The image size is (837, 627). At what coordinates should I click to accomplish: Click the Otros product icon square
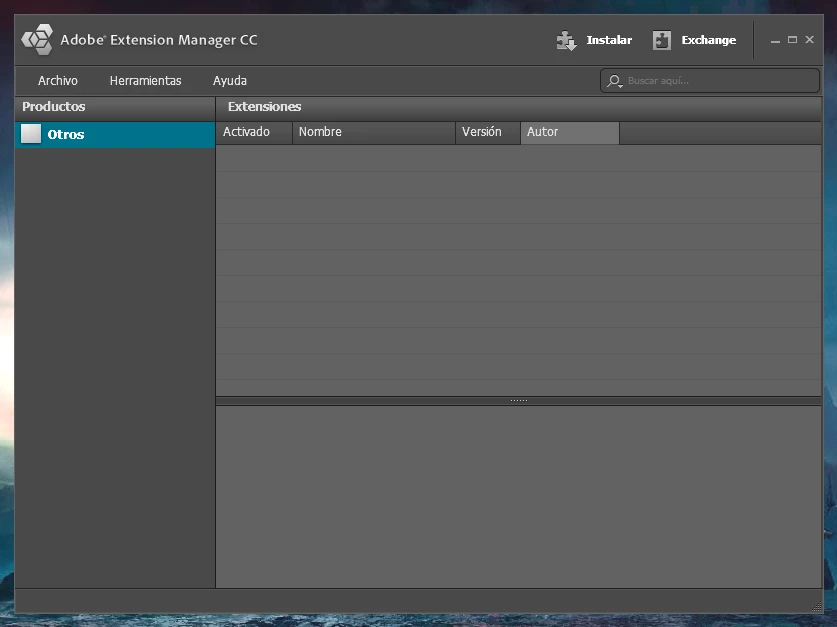coord(30,134)
